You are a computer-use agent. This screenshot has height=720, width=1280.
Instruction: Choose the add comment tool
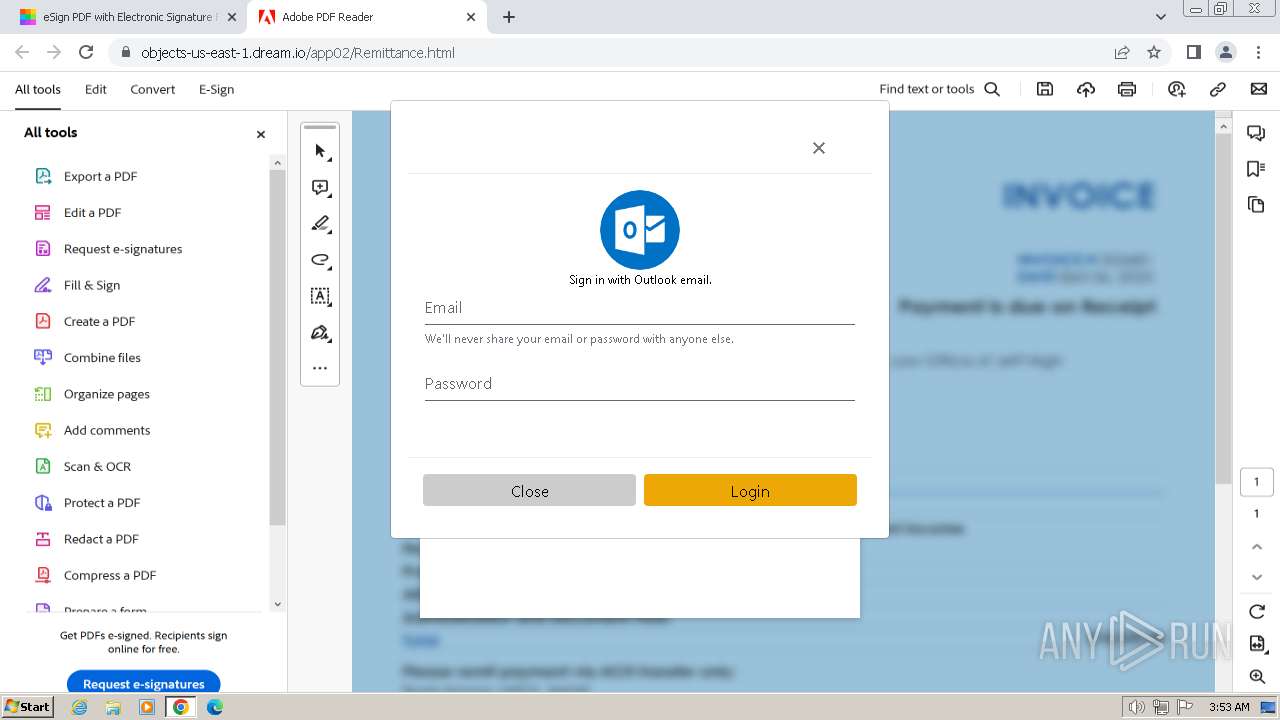pos(320,188)
